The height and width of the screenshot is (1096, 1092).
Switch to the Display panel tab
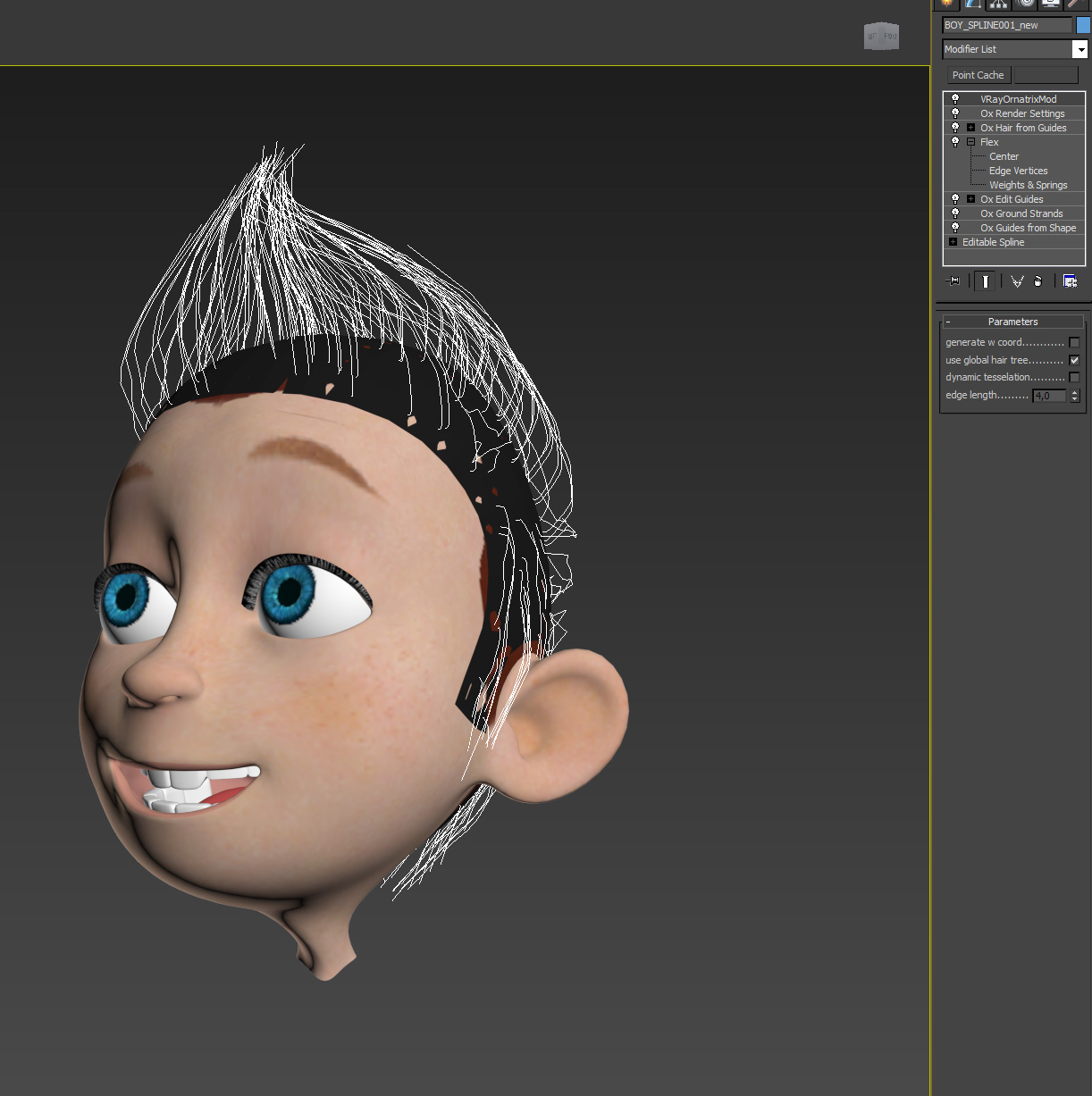[1051, 4]
